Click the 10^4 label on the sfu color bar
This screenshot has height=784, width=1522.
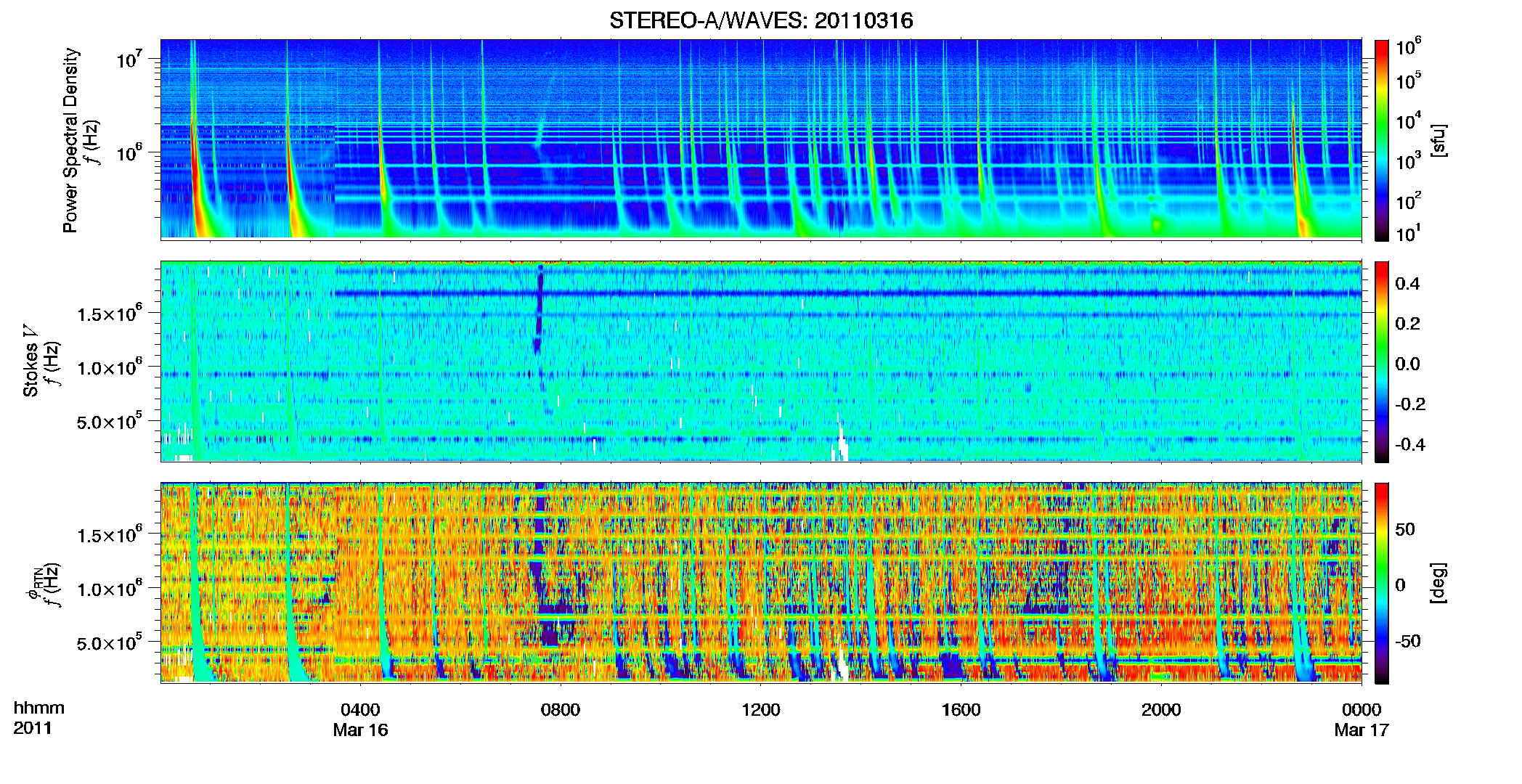[1409, 121]
